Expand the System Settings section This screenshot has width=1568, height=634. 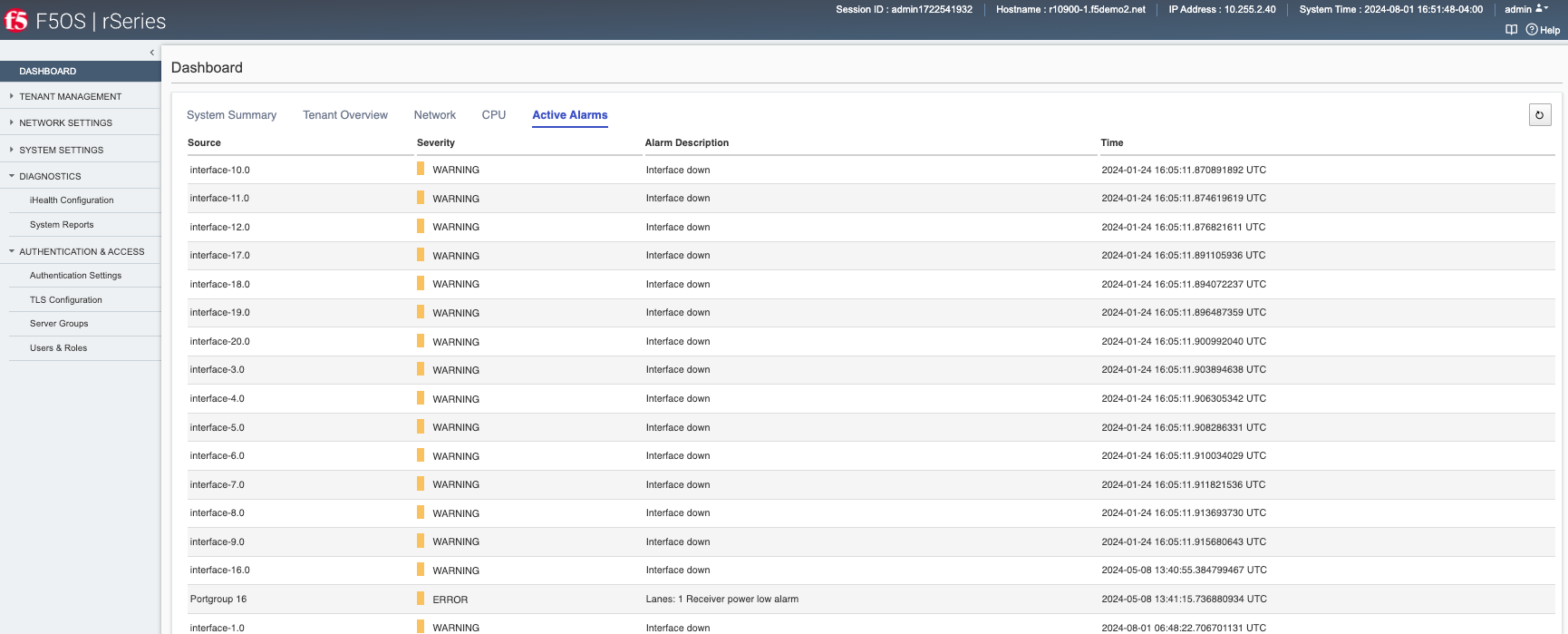[x=61, y=150]
